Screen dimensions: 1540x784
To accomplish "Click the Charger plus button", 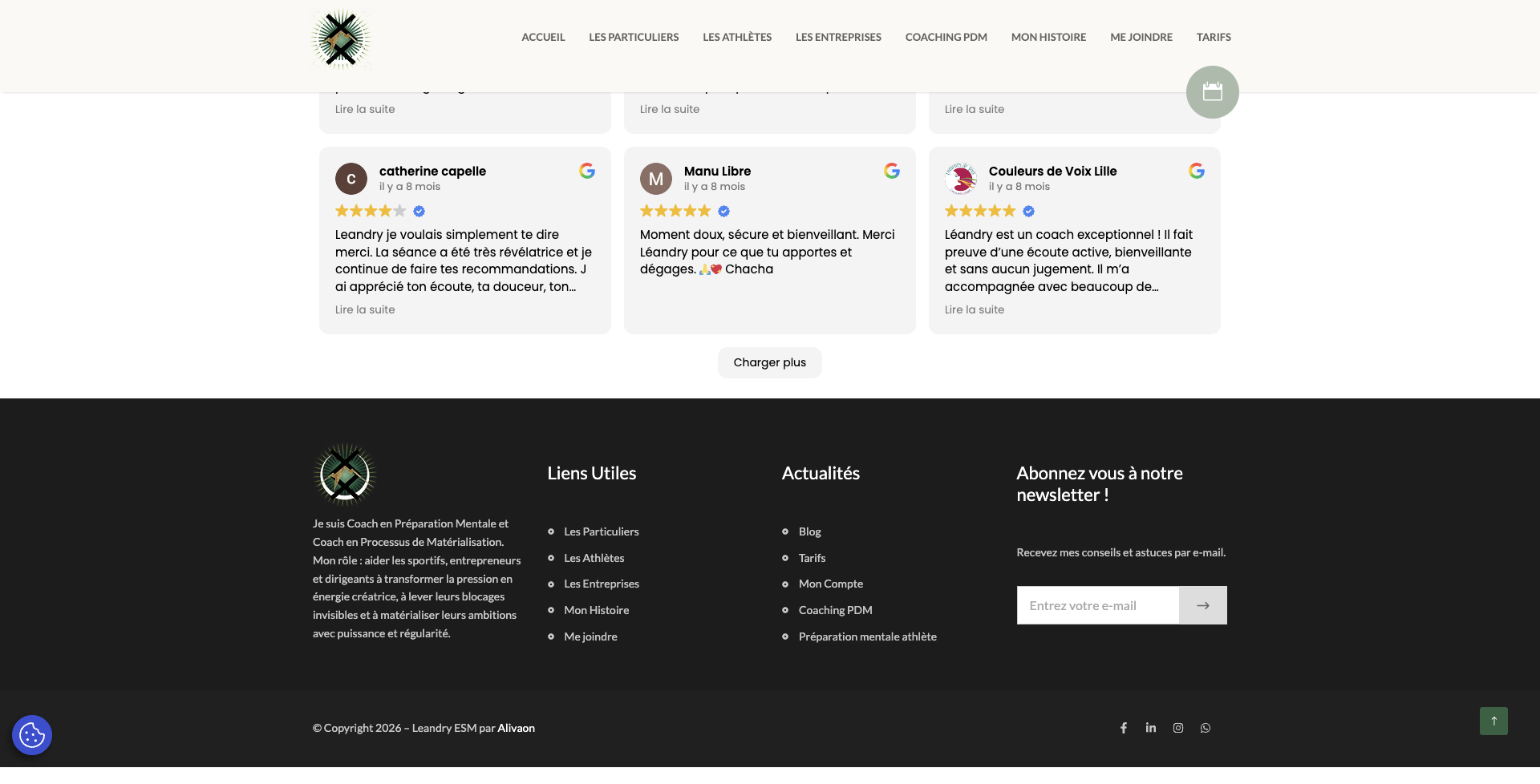I will tap(770, 362).
